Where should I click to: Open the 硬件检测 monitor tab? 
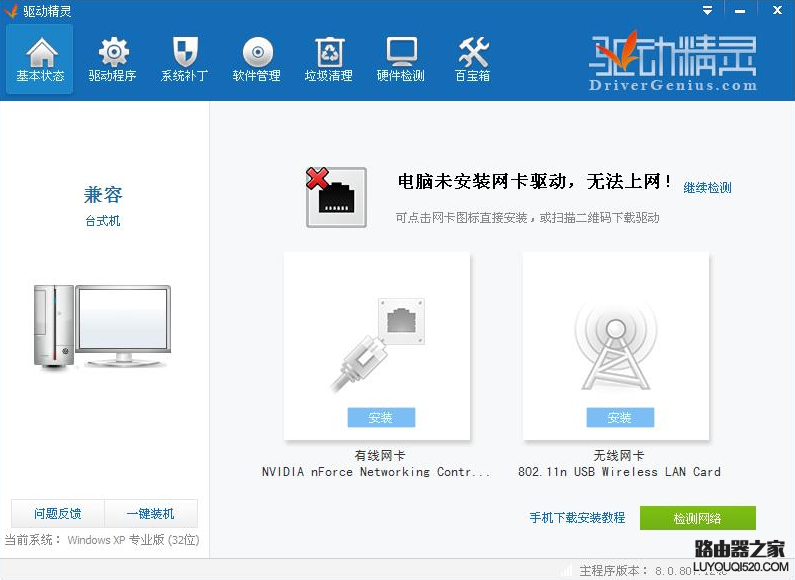[x=401, y=59]
